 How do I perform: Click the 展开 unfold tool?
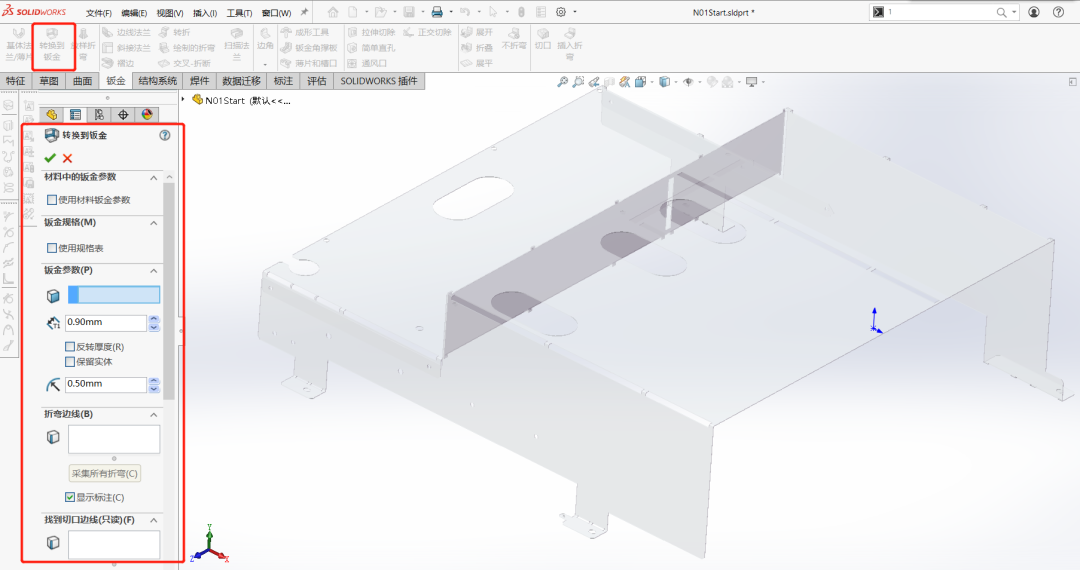(x=477, y=32)
